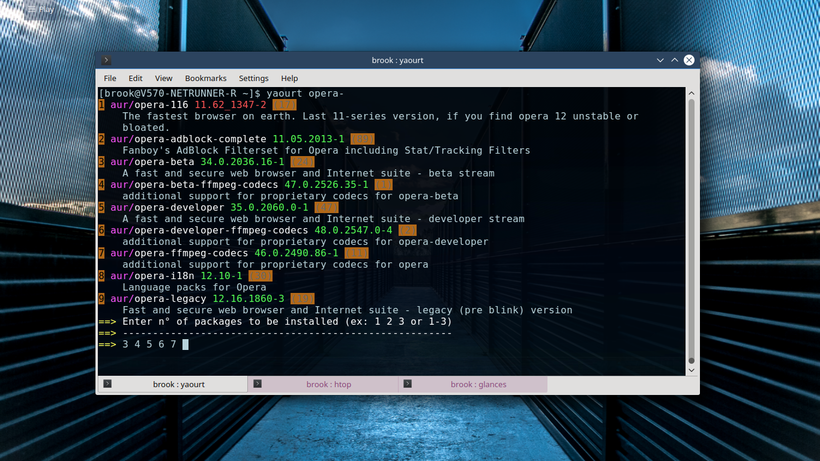Click the aur/opera-116 package line
Viewport: 820px width, 461px height.
click(198, 105)
